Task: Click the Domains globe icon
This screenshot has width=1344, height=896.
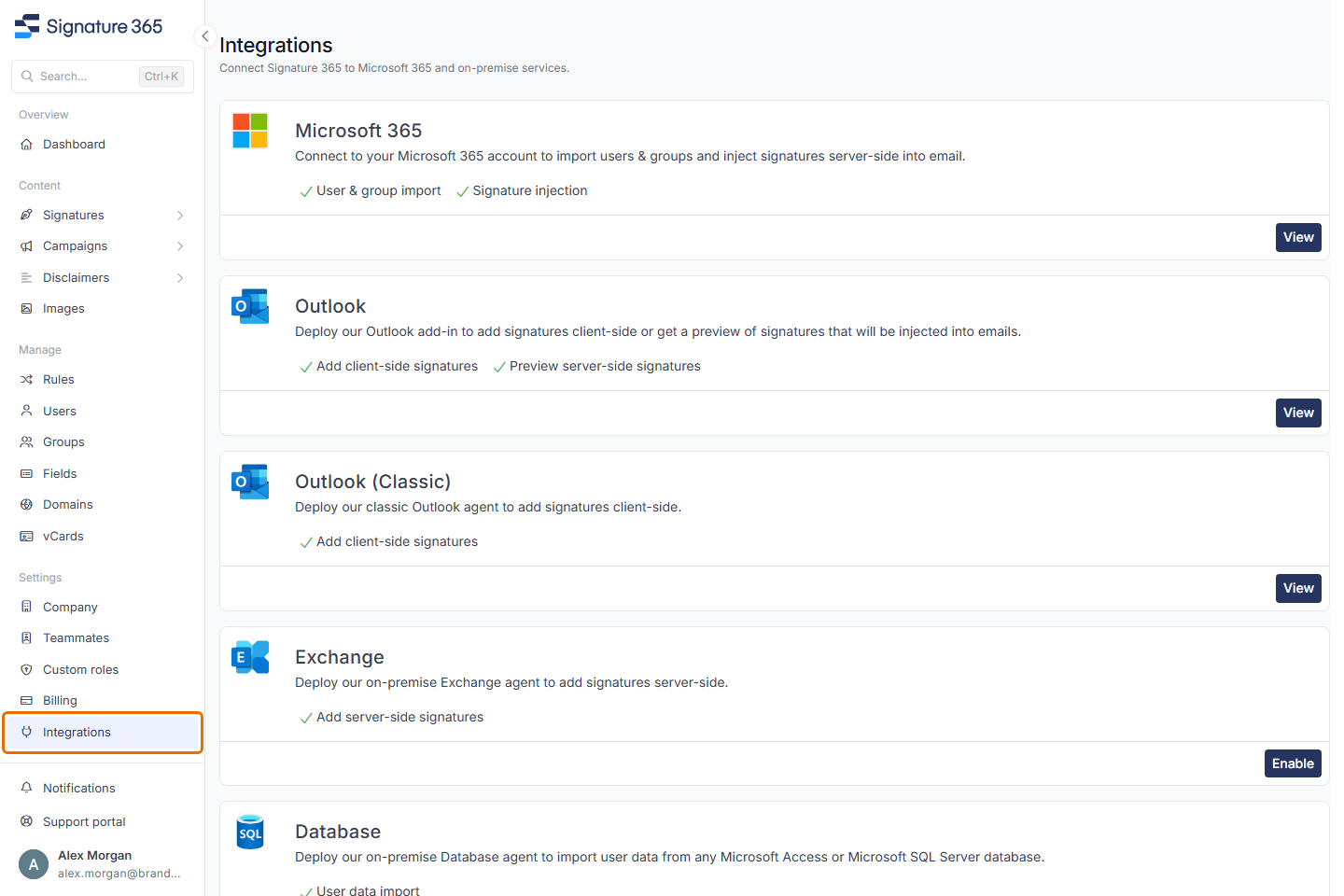Action: click(x=26, y=505)
